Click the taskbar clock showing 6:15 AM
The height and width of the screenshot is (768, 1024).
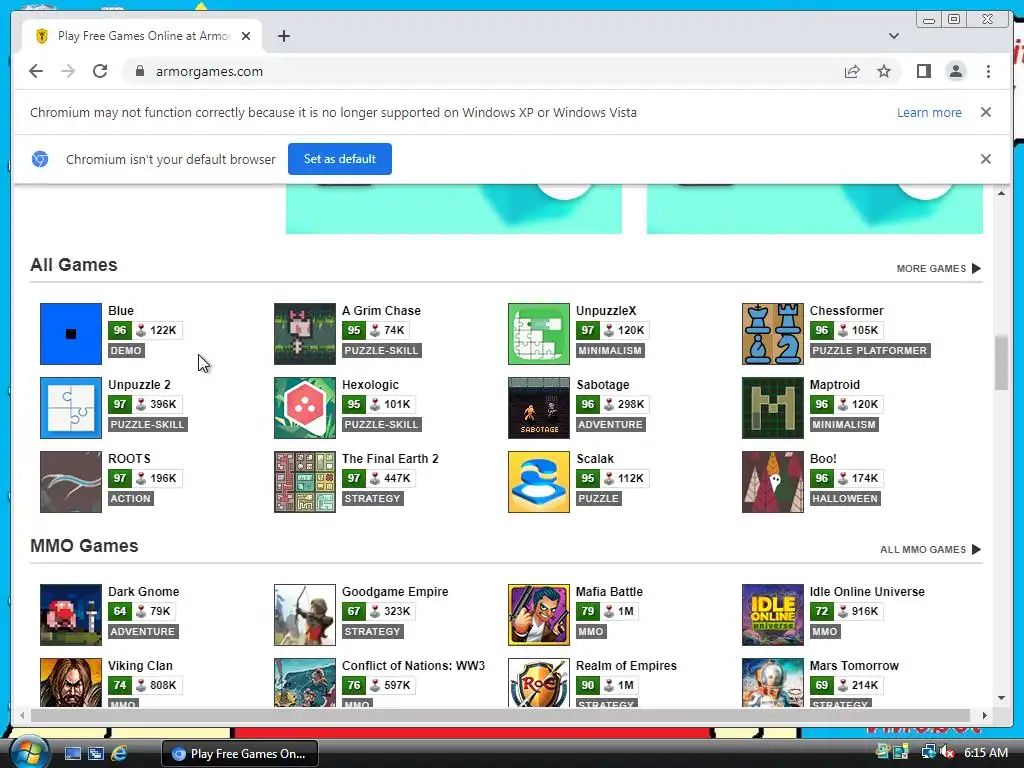point(986,752)
